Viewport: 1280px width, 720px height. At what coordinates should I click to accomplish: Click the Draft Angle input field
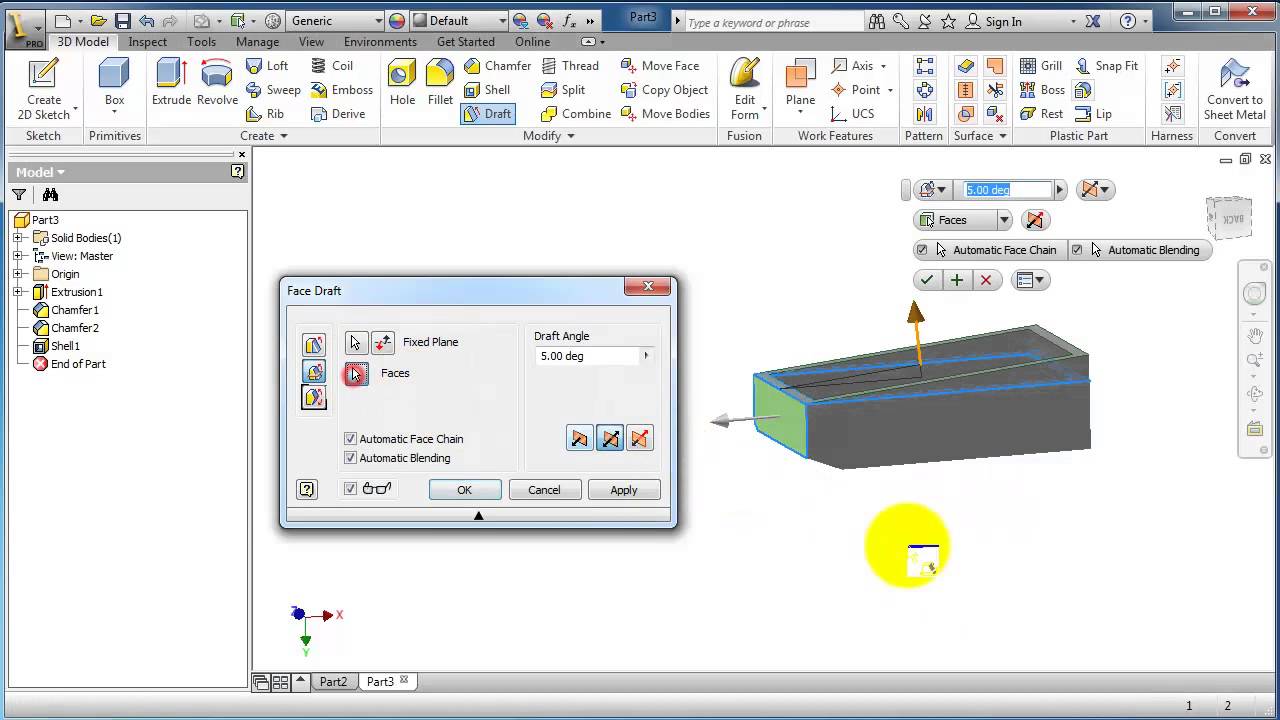click(587, 356)
